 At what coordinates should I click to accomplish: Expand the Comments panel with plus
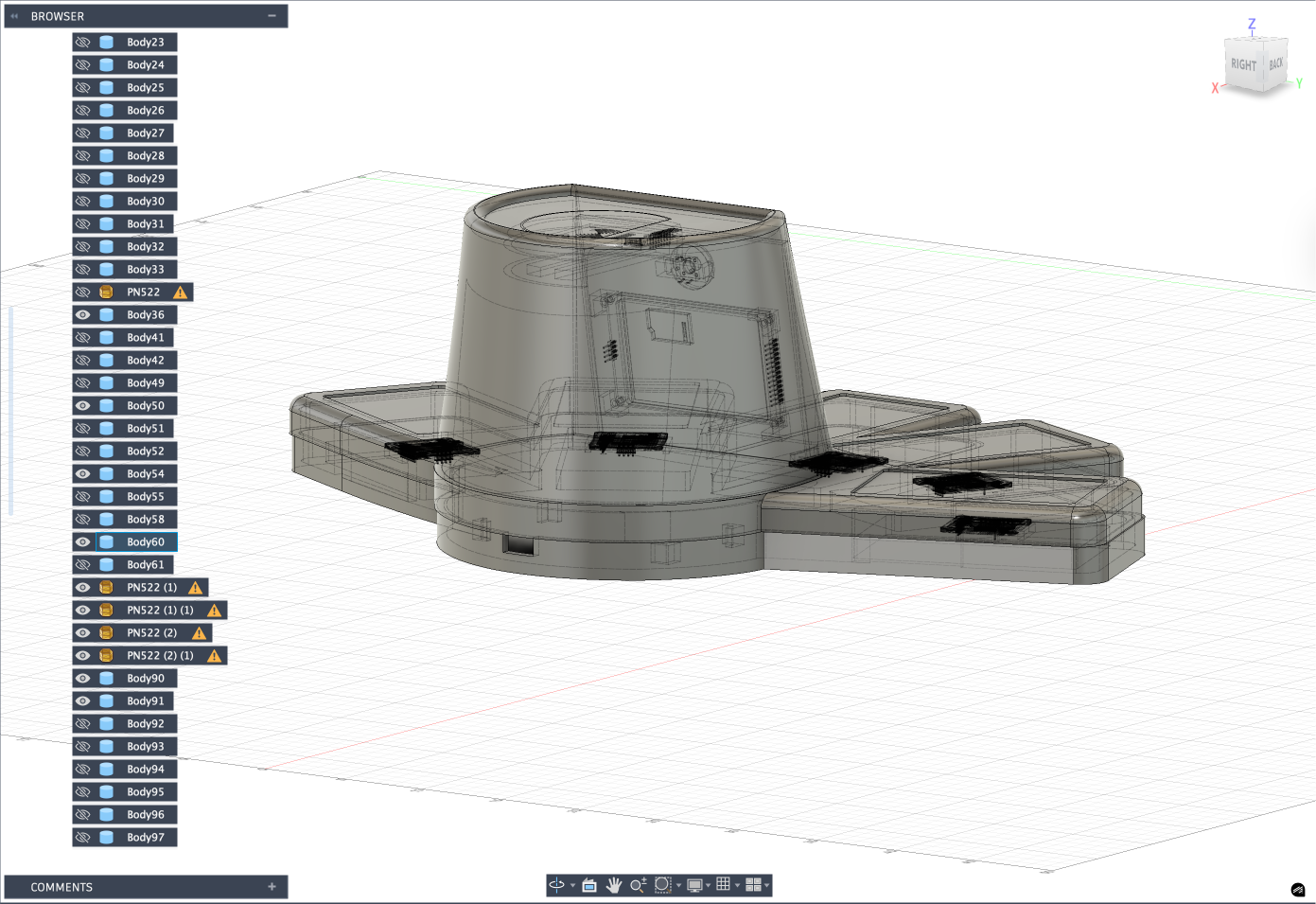(272, 887)
